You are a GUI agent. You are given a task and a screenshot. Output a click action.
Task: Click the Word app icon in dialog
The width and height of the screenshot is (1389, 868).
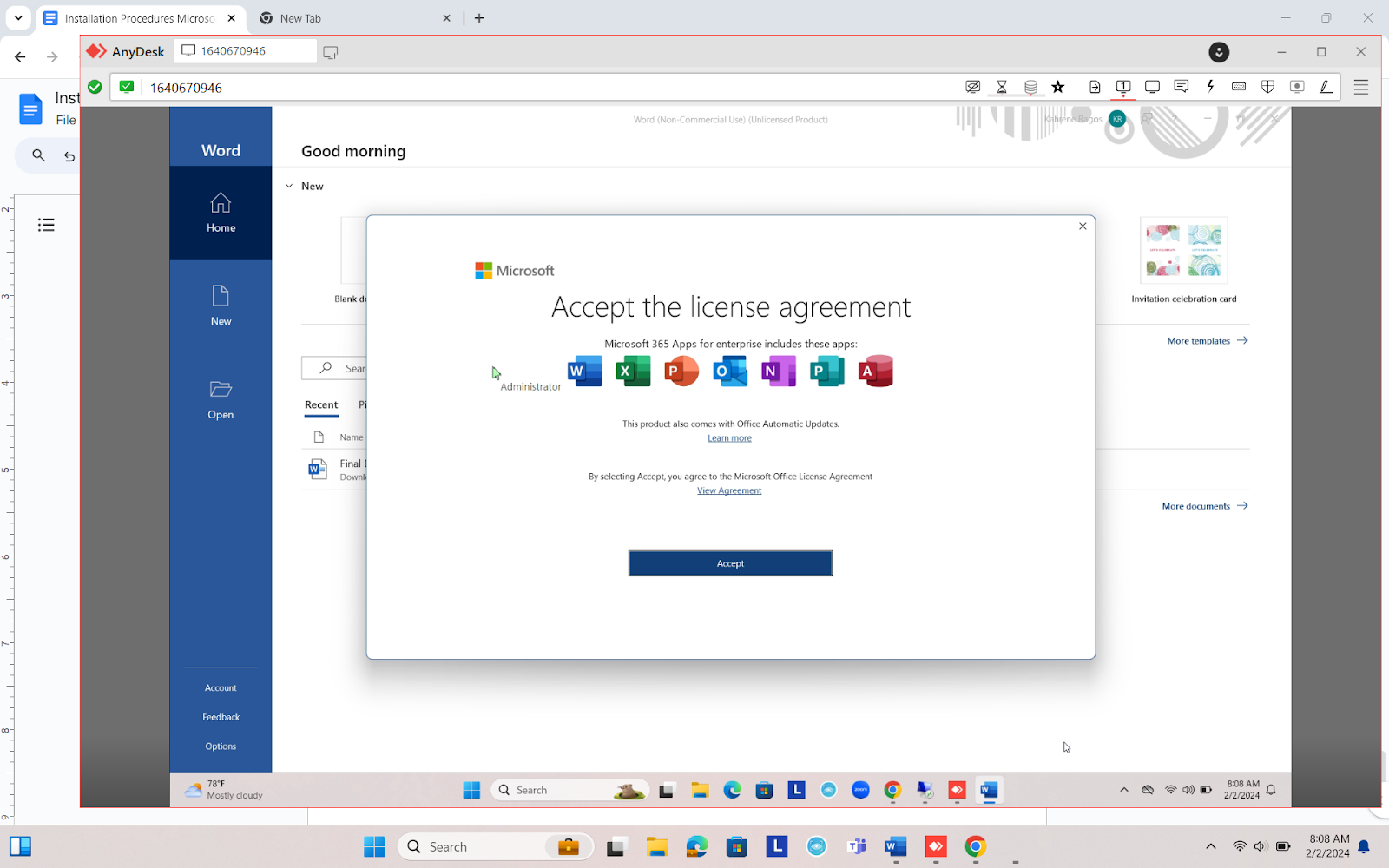584,372
